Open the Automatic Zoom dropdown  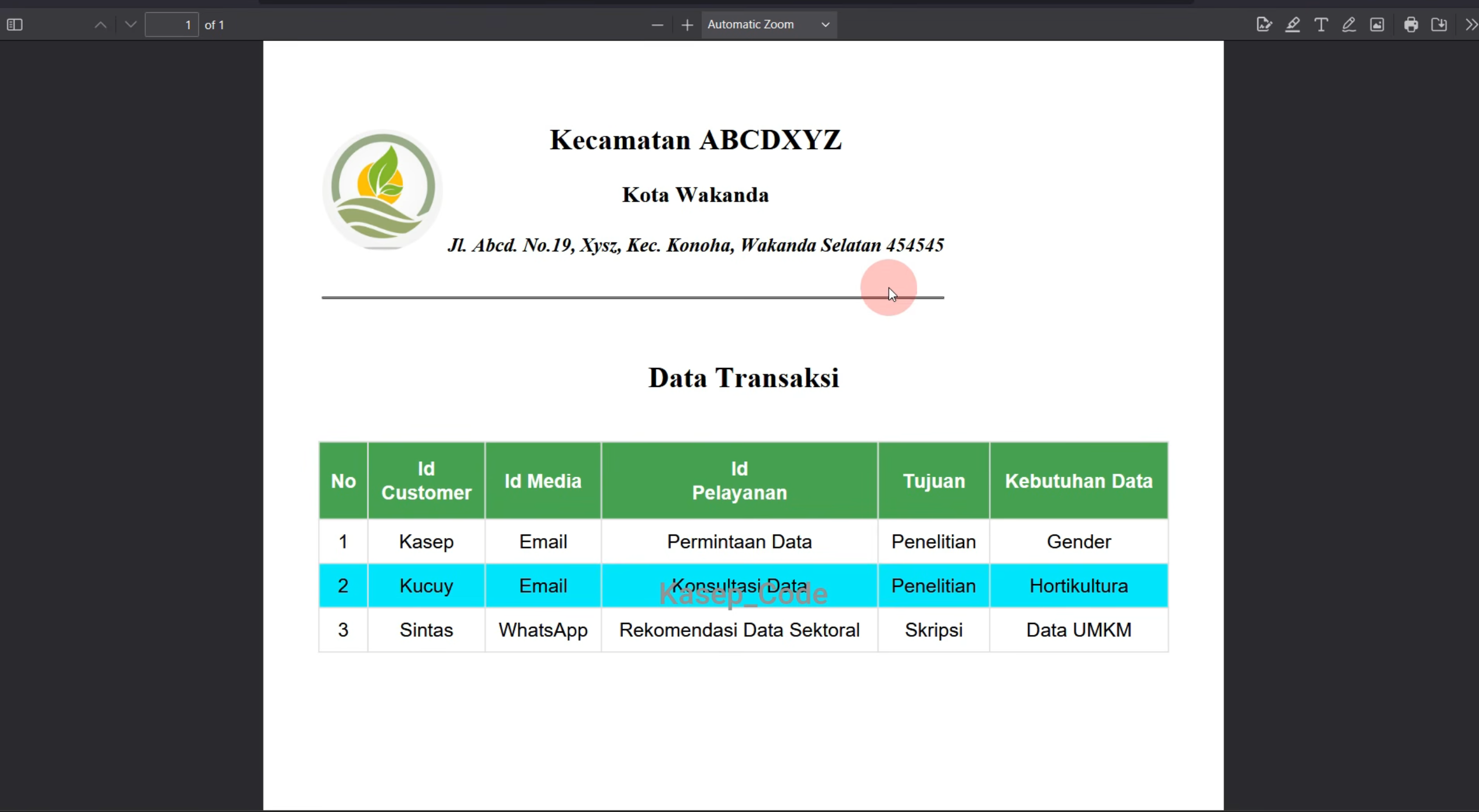point(769,25)
